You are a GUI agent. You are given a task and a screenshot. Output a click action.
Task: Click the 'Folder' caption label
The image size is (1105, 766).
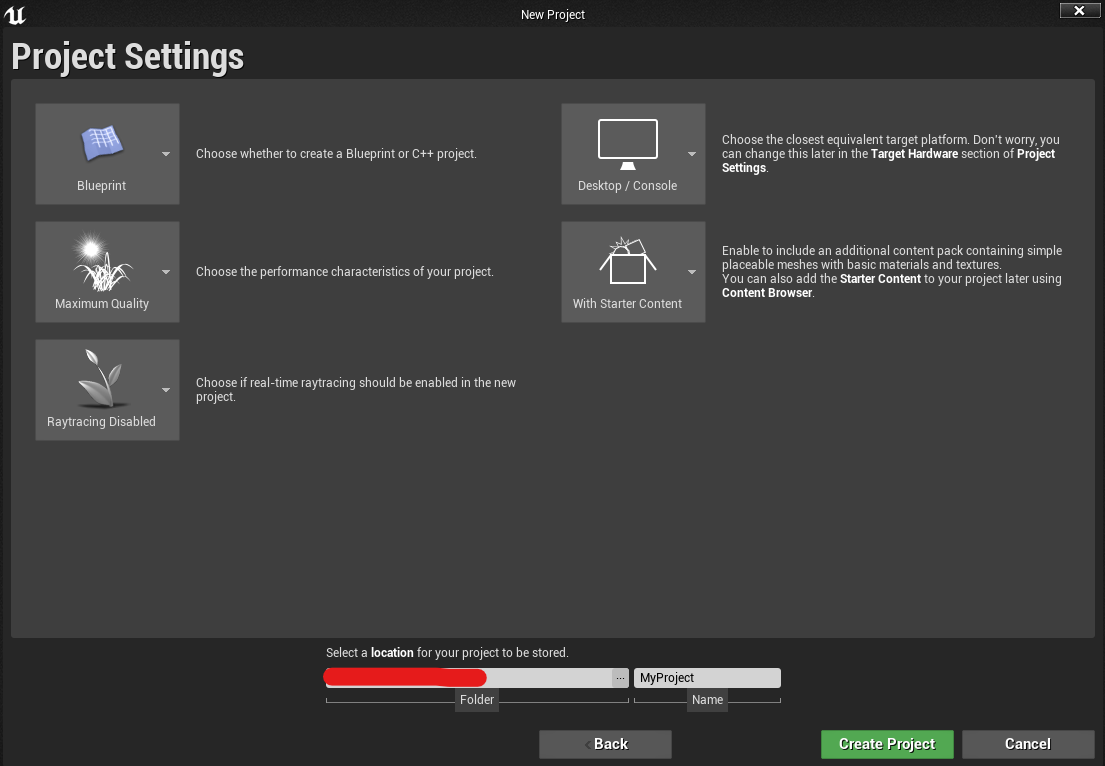tap(477, 700)
